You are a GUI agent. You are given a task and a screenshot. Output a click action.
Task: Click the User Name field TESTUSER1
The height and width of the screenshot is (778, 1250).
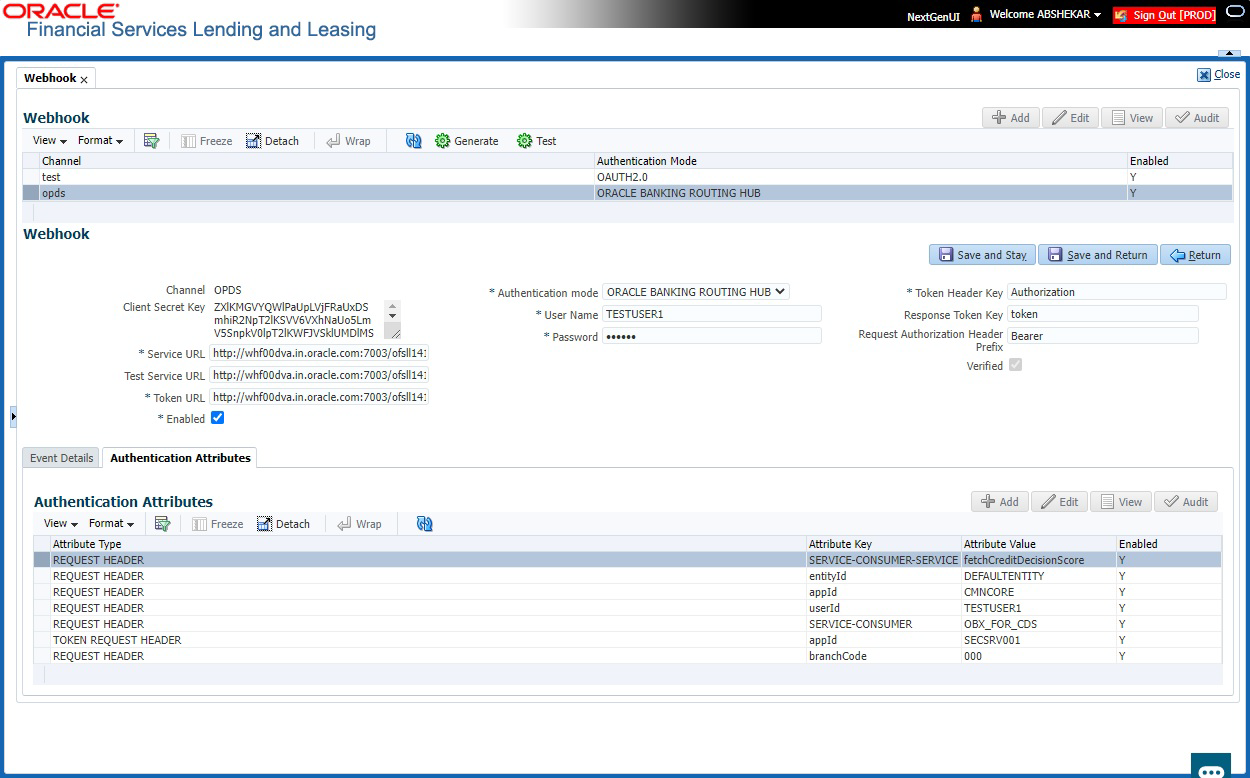click(712, 314)
